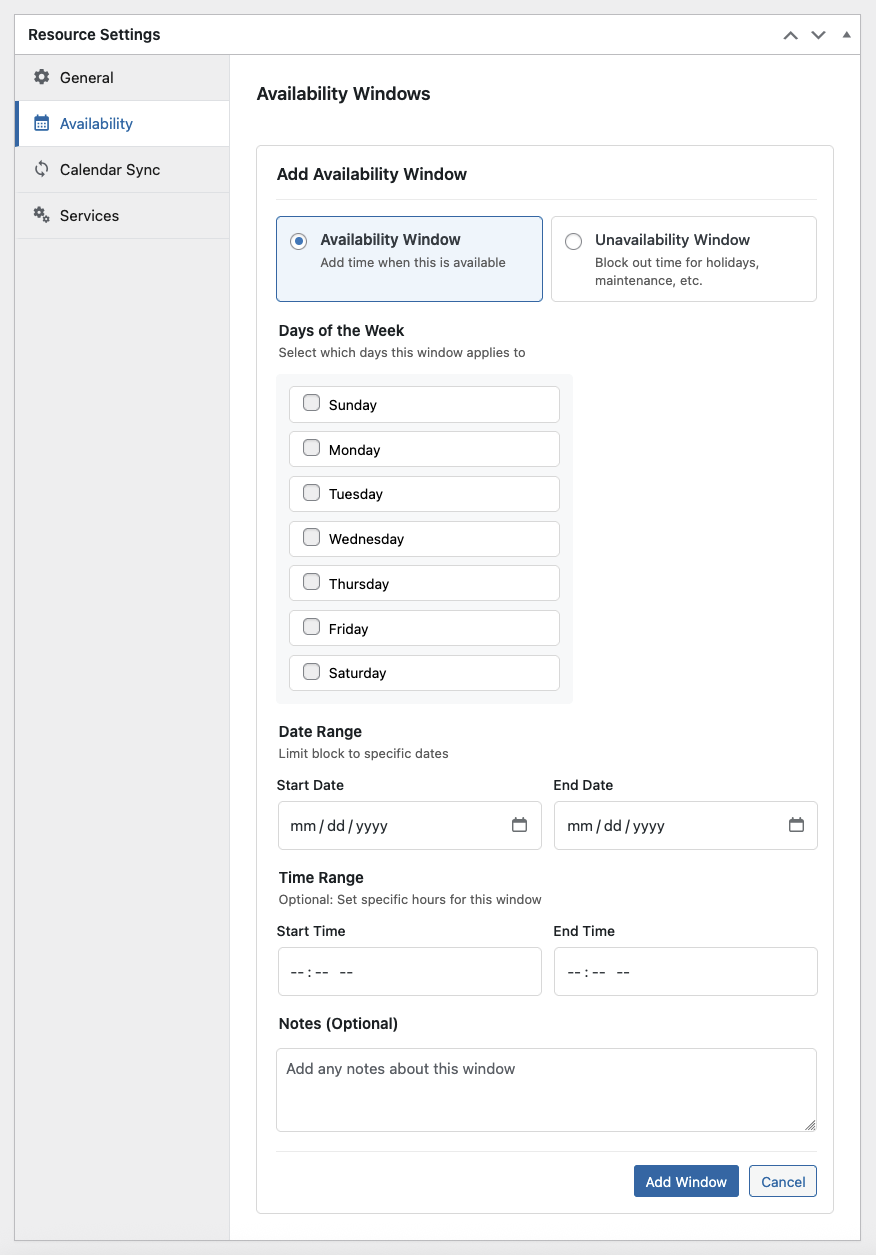Enable the Wednesday checkbox
Screen dimensions: 876x1255
[311, 537]
